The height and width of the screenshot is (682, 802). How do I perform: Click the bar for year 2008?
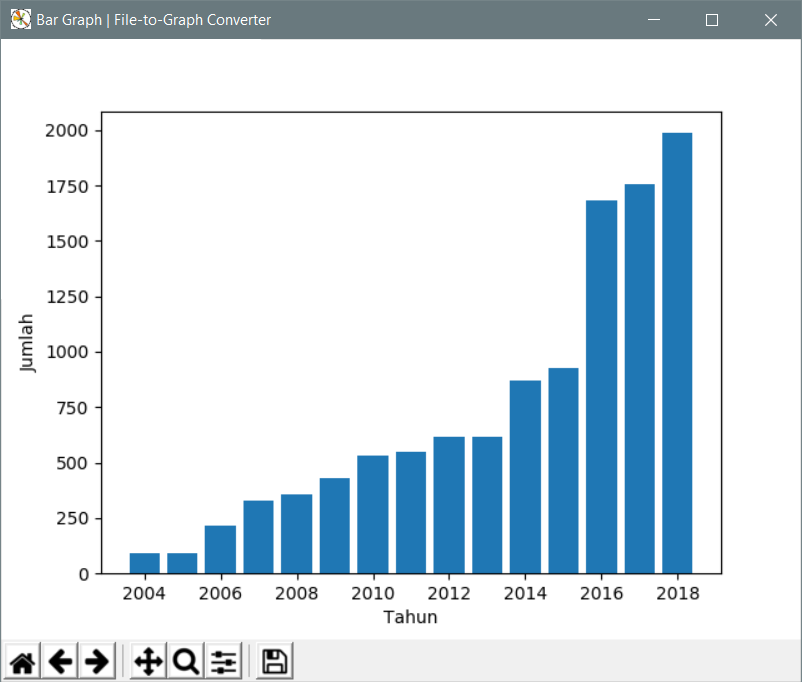coord(297,534)
